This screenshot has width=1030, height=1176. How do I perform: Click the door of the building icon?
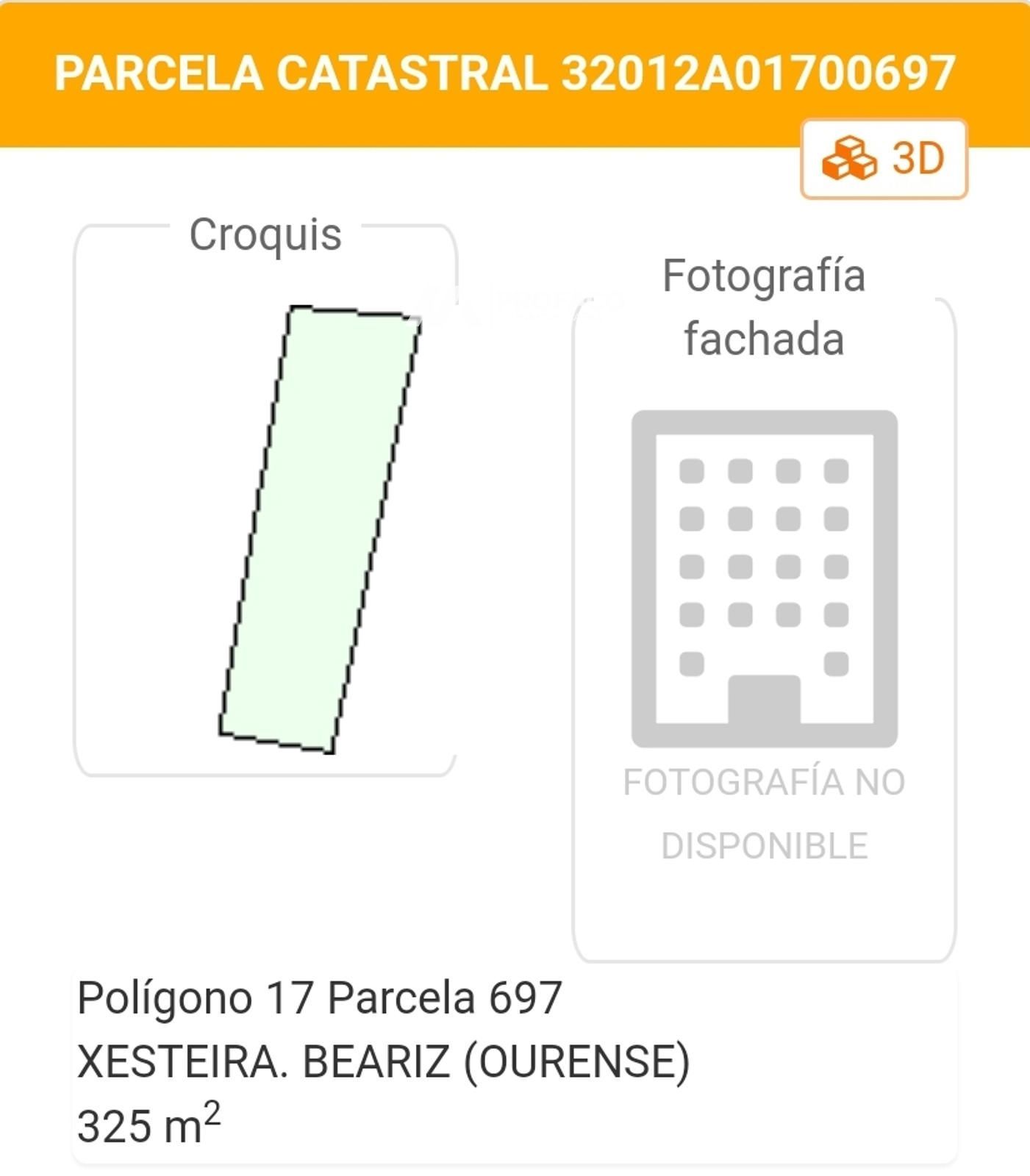coord(765,700)
